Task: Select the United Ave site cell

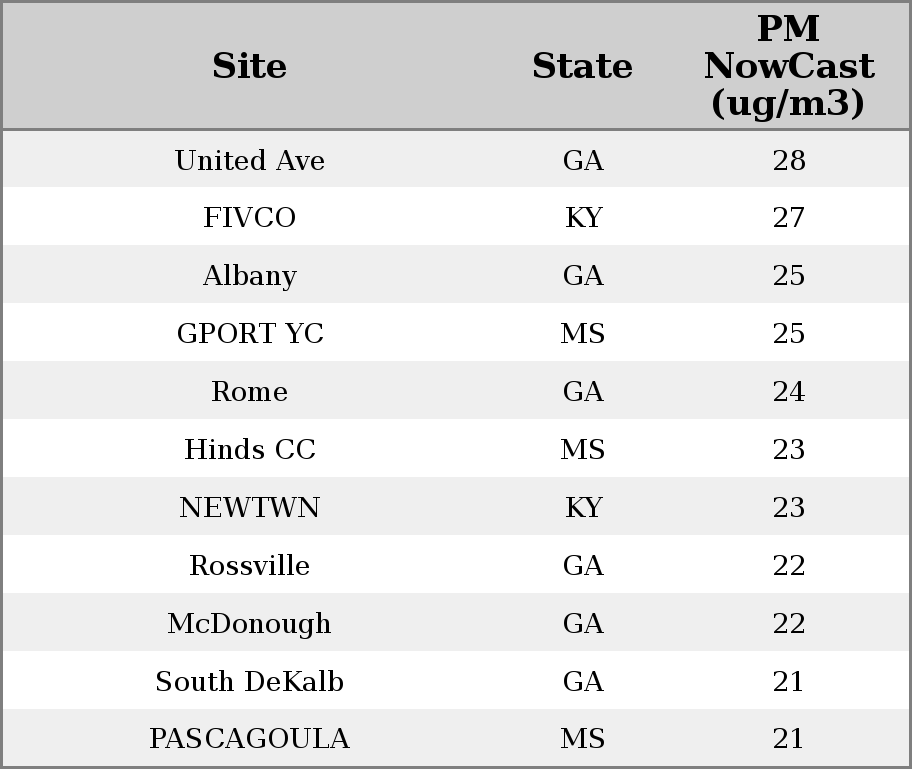Action: (x=249, y=160)
